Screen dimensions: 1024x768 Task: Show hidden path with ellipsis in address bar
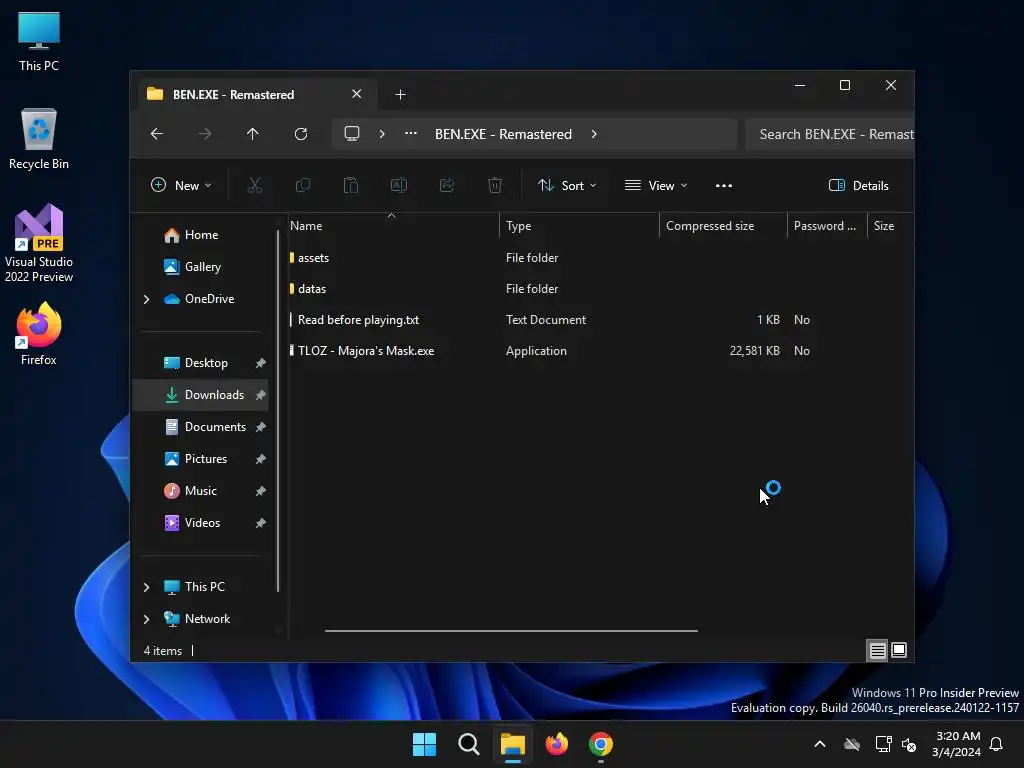click(411, 133)
